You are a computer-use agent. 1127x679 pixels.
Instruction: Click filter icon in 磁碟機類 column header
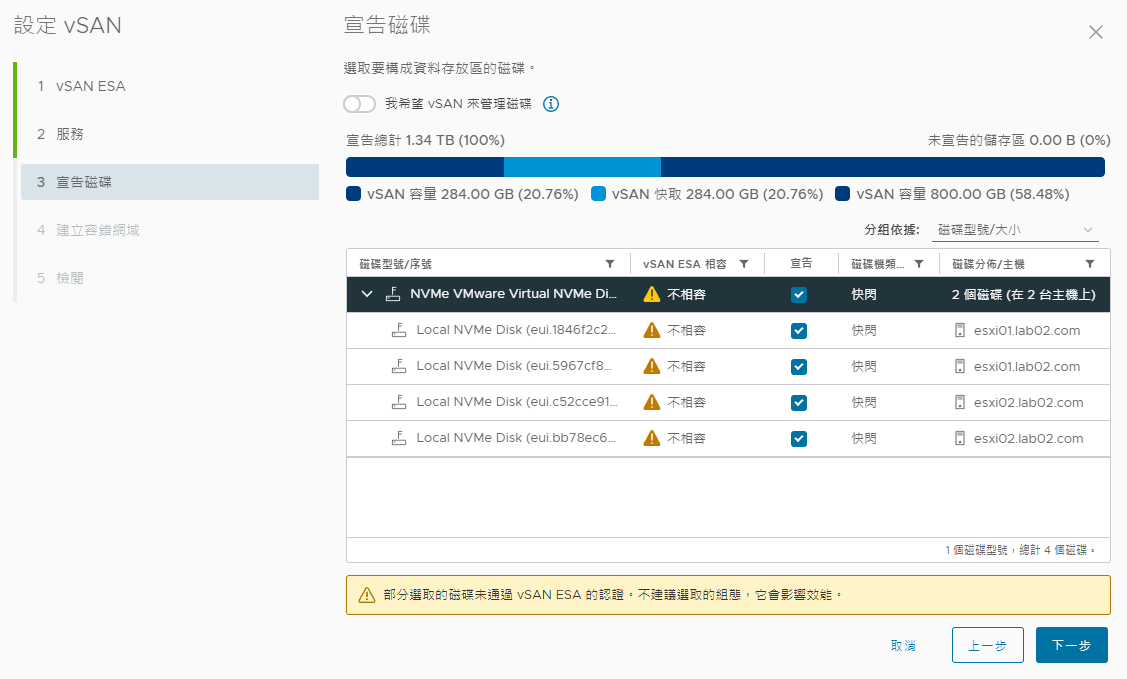919,264
